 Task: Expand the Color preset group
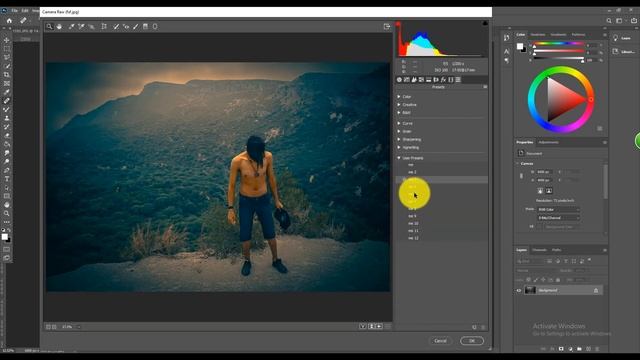point(399,97)
